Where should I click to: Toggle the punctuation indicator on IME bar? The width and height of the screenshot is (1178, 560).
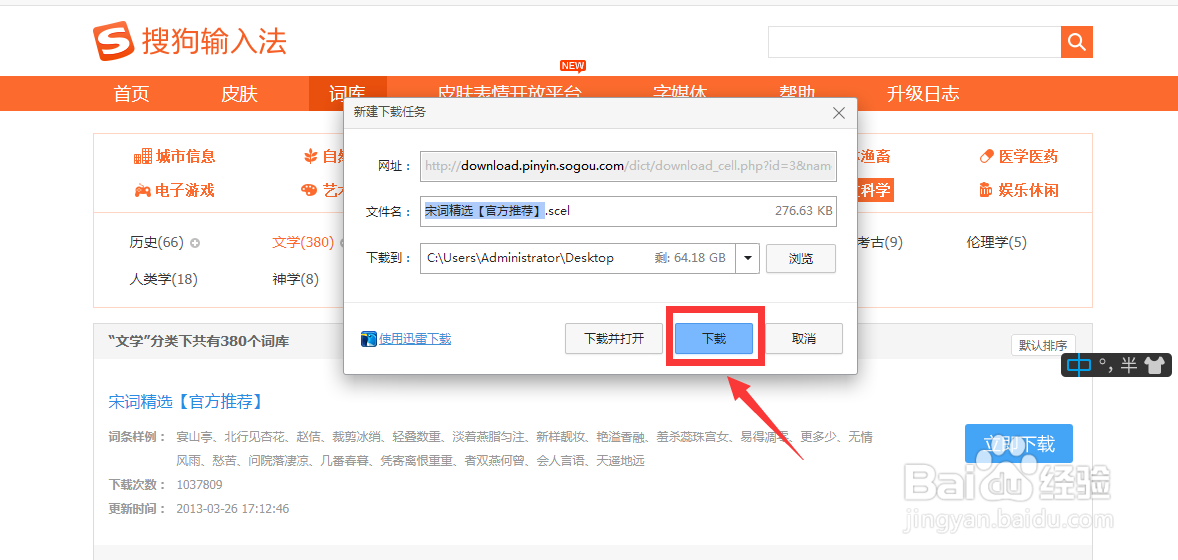[1105, 365]
